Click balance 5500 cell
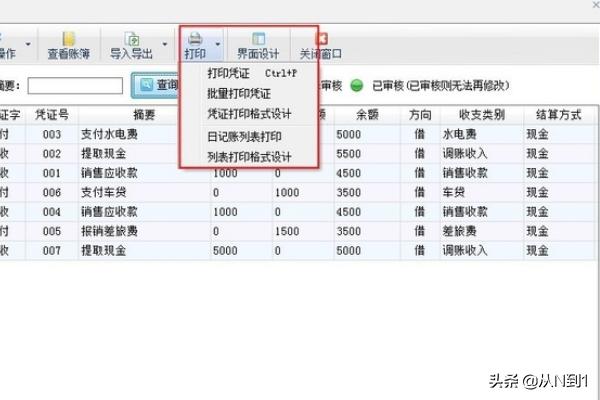The height and width of the screenshot is (400, 600). pyautogui.click(x=349, y=154)
